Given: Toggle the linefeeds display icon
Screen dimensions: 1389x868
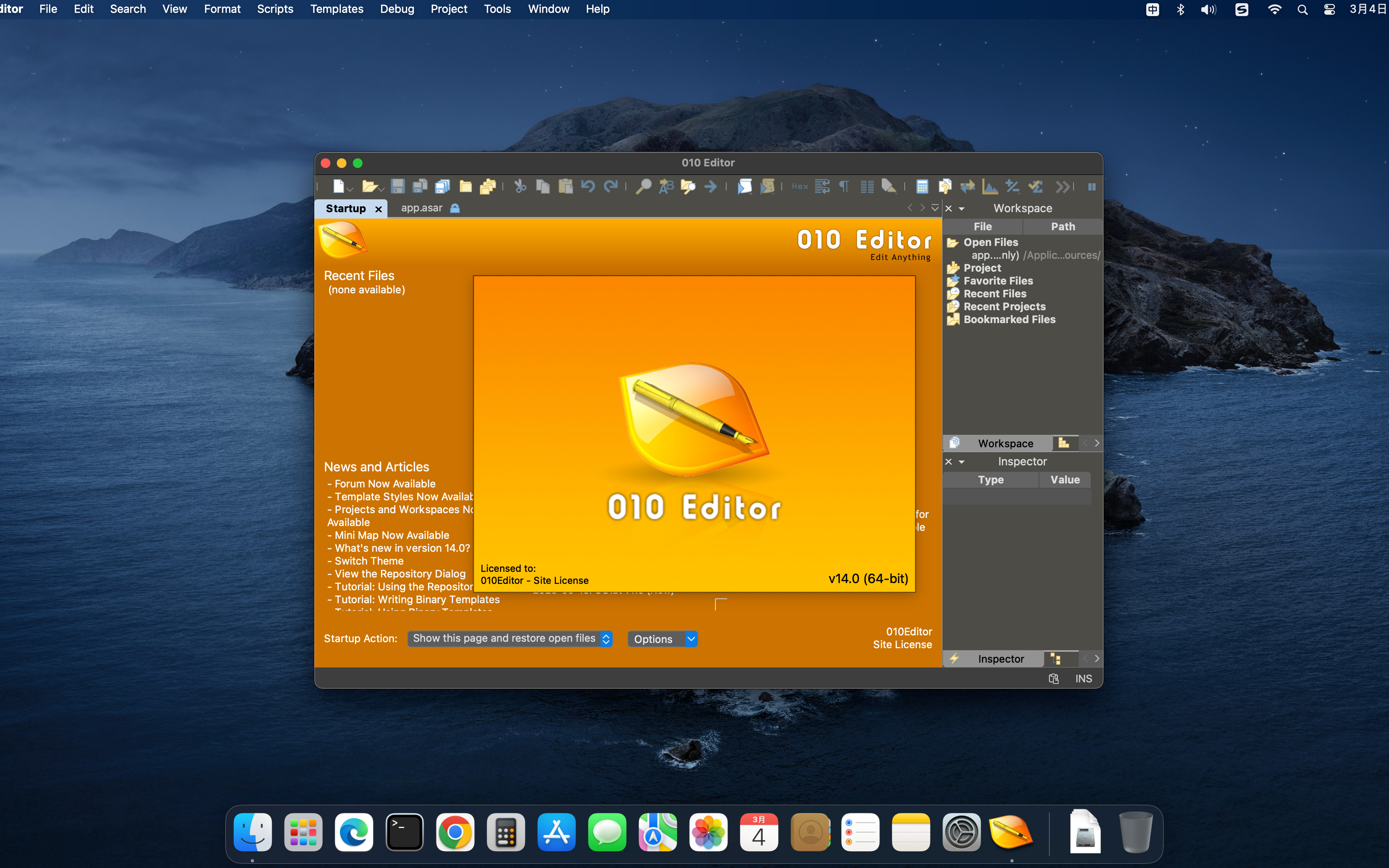Looking at the screenshot, I should 822,186.
